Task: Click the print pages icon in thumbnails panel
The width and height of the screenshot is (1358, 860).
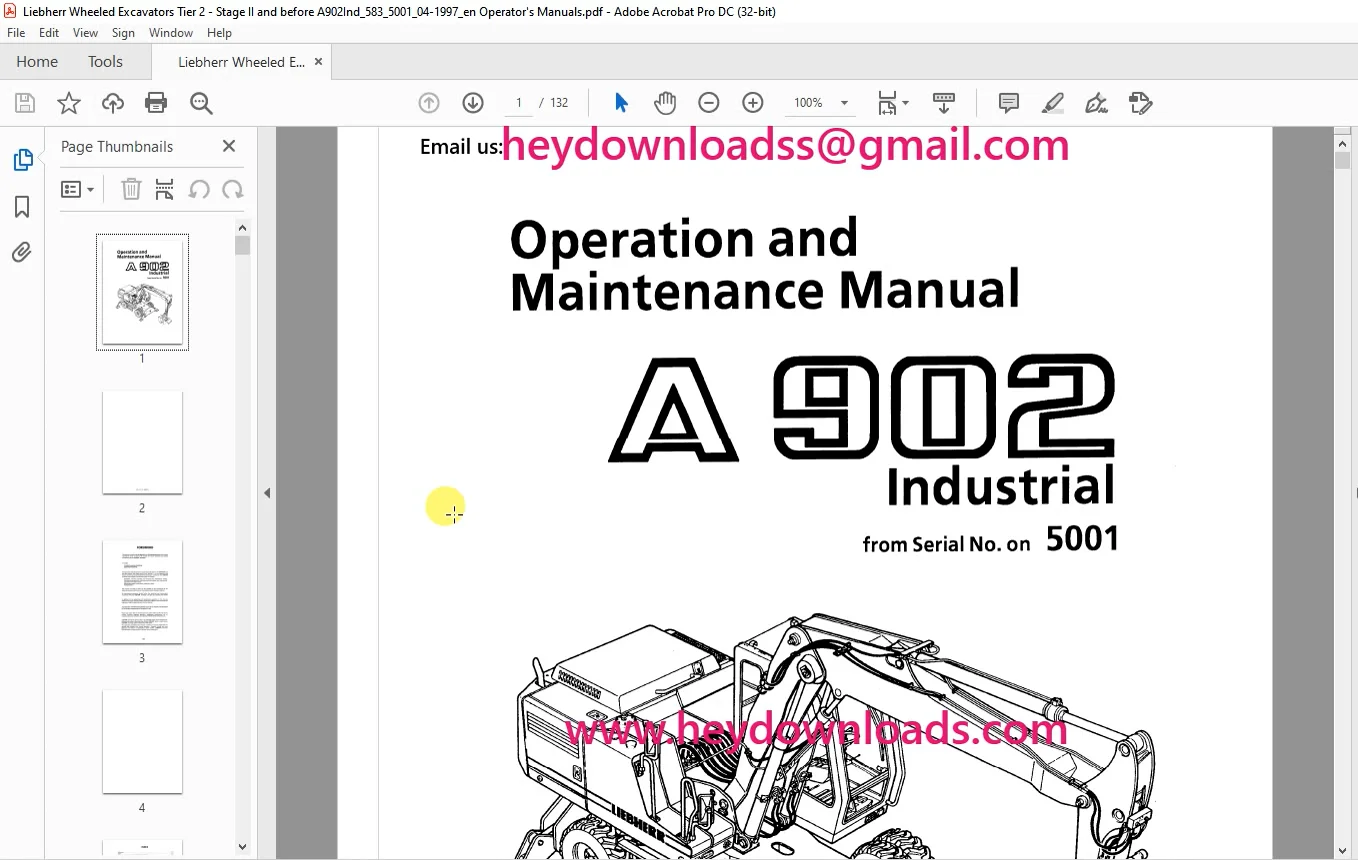Action: (x=165, y=190)
